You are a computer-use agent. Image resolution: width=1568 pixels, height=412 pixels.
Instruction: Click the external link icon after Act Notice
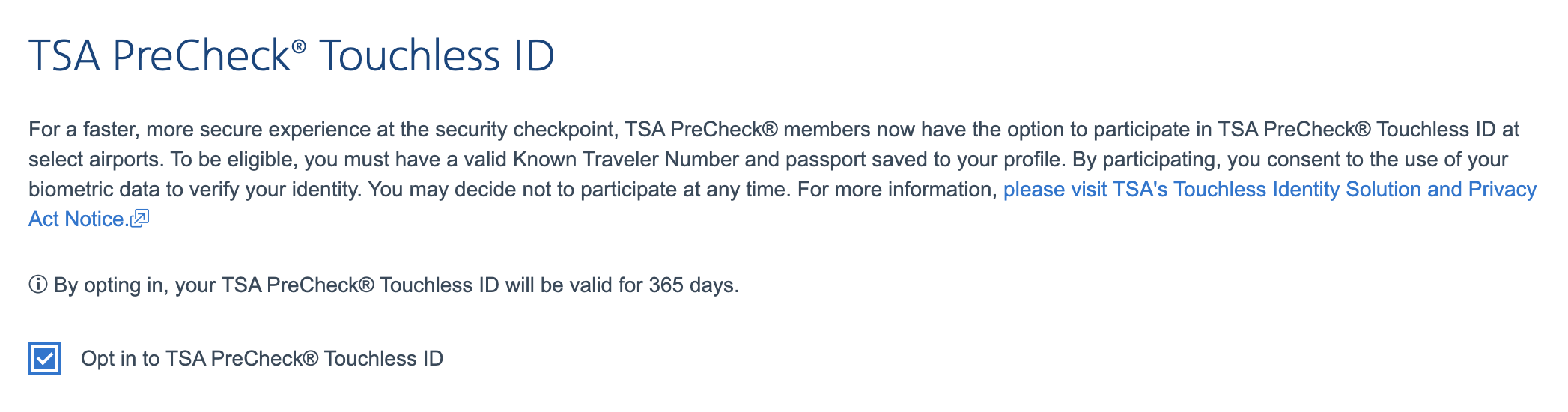(140, 219)
